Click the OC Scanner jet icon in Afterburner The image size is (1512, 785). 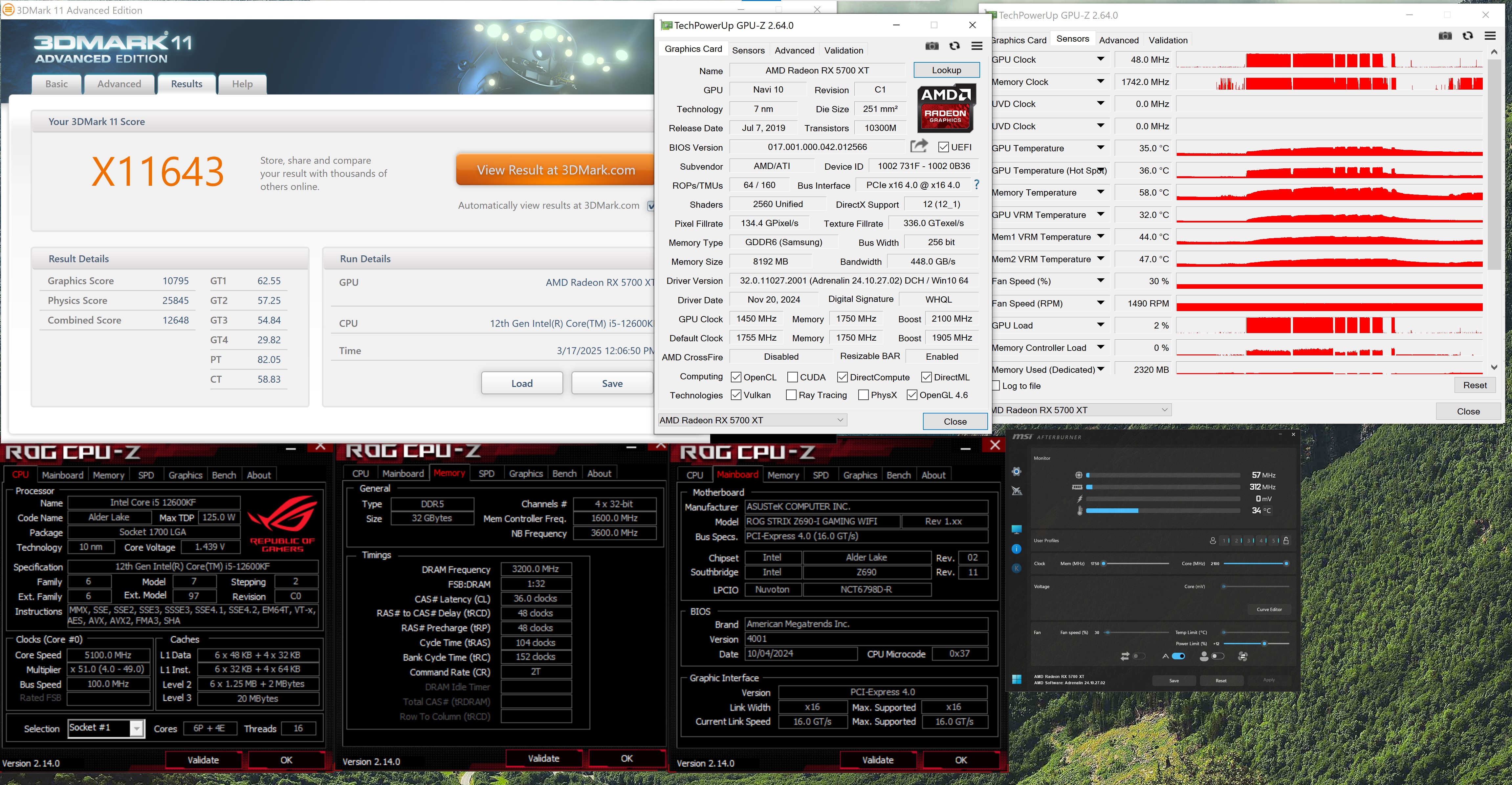tap(1017, 491)
